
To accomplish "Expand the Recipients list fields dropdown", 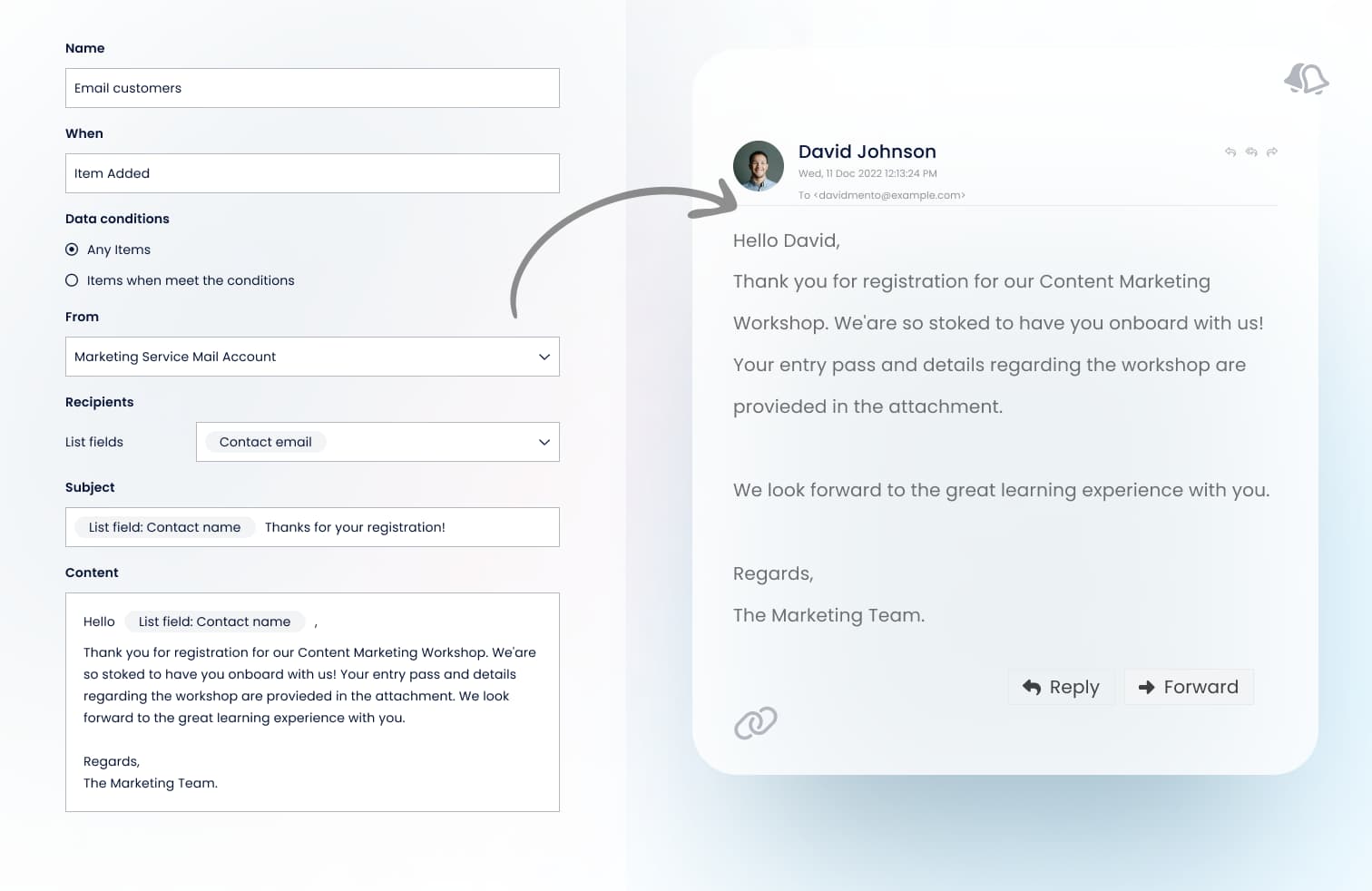I will pyautogui.click(x=544, y=442).
